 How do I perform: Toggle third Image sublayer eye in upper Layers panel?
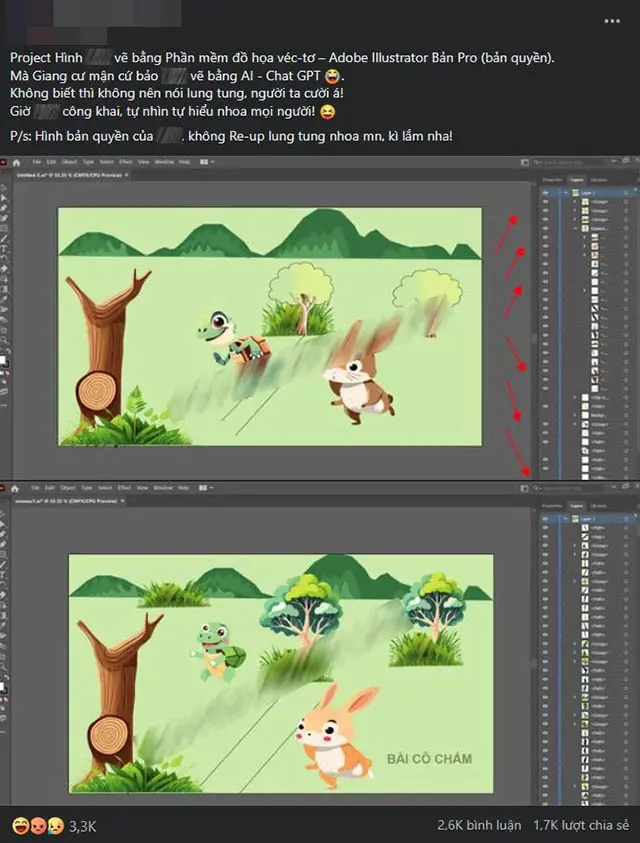pyautogui.click(x=545, y=220)
